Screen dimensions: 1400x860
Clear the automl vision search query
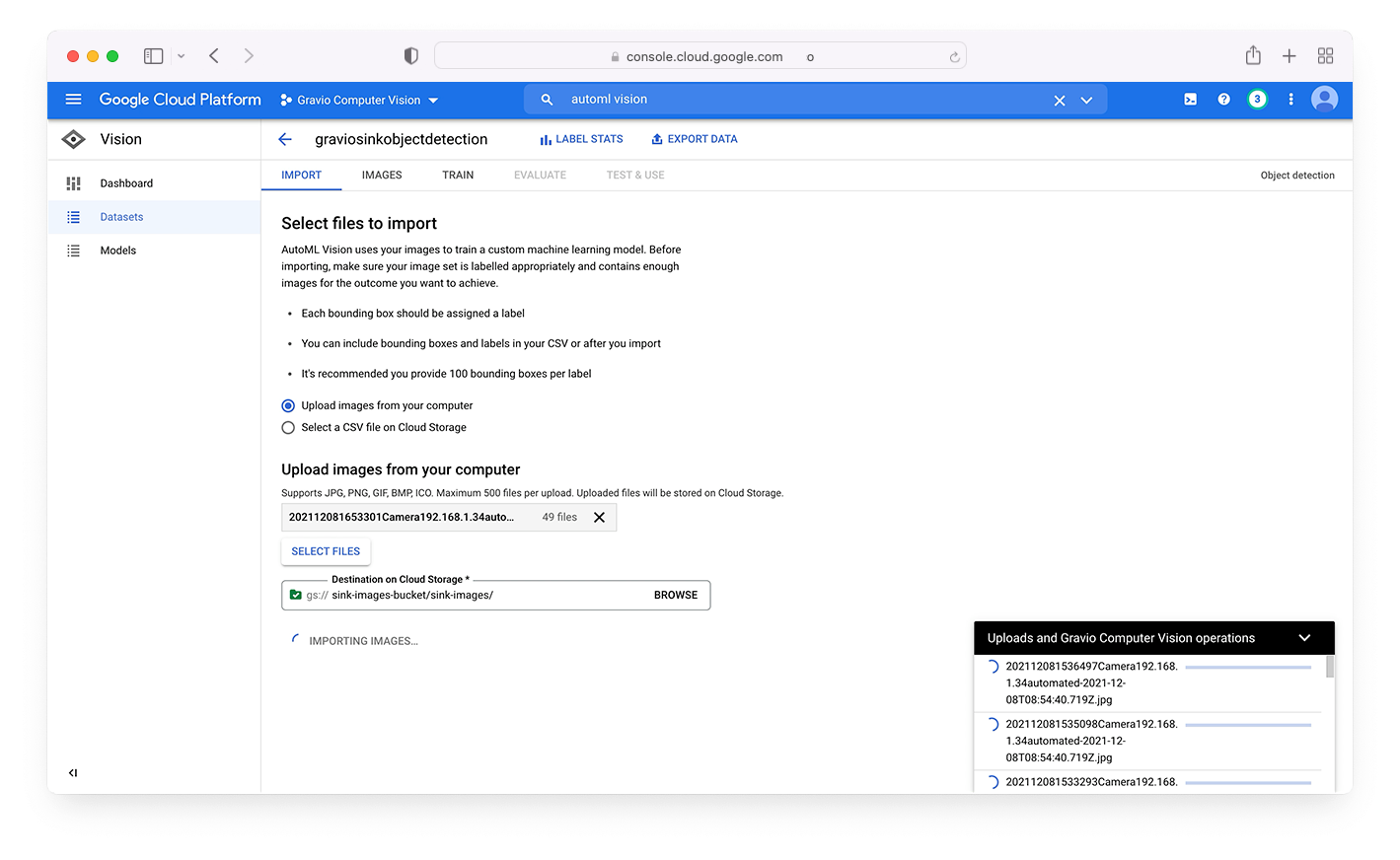(x=1059, y=100)
